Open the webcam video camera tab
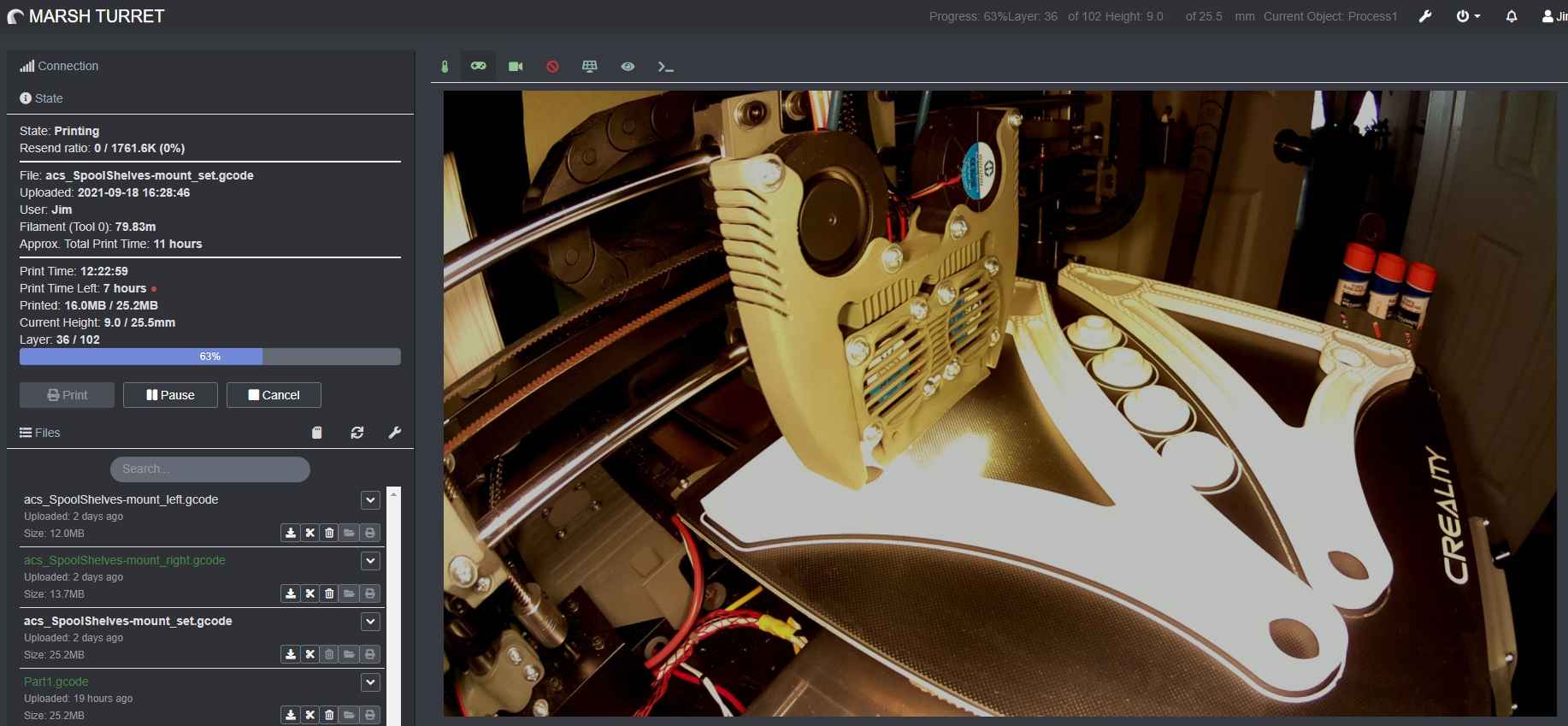This screenshot has width=1568, height=726. click(516, 67)
